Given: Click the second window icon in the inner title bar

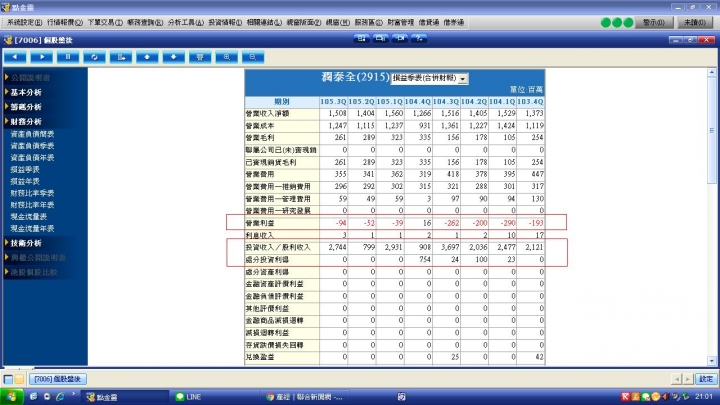Looking at the screenshot, I should coord(381,39).
